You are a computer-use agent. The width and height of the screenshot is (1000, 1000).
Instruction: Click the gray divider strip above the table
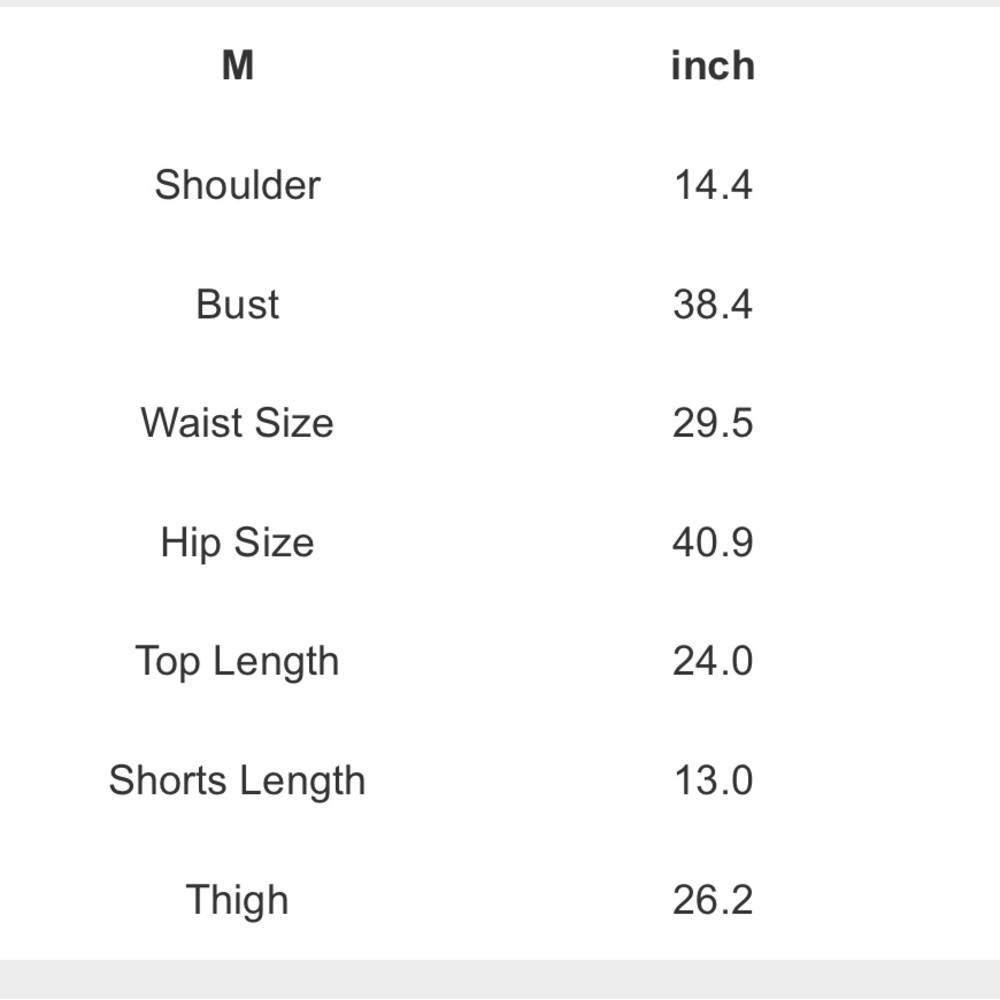[x=500, y=3]
